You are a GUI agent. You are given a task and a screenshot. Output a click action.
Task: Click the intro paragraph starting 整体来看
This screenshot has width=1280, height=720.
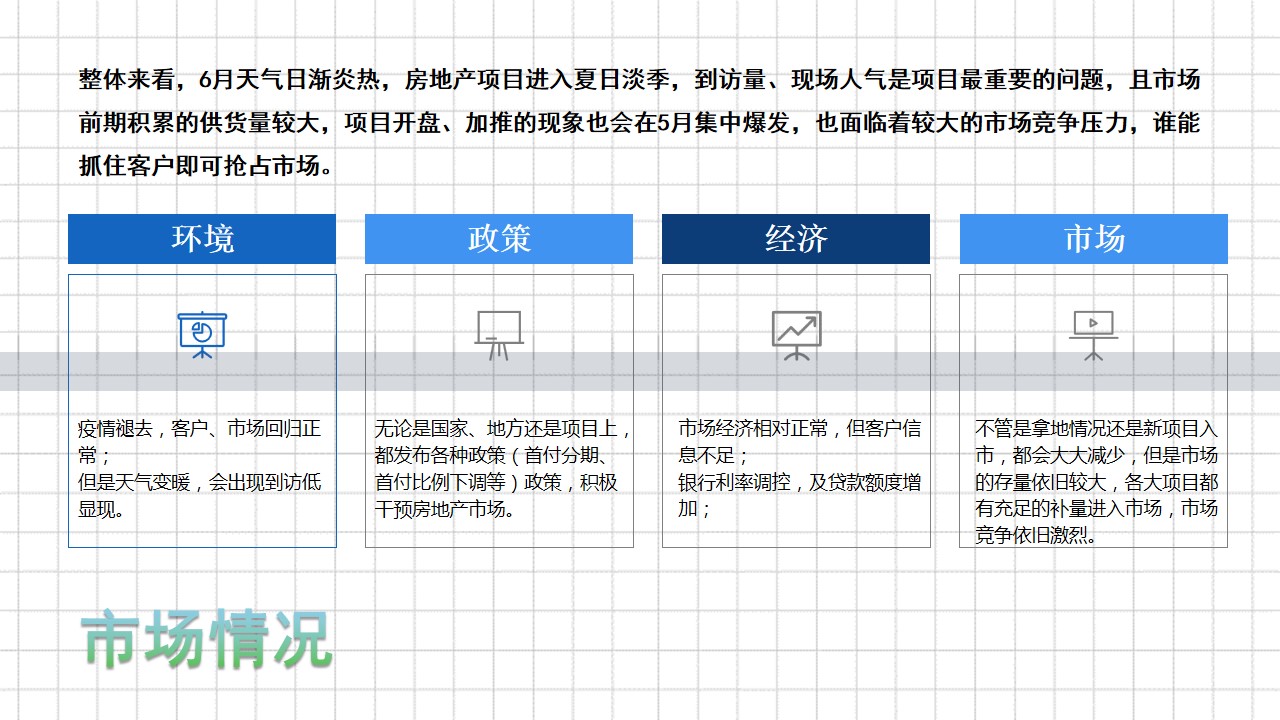tap(640, 123)
